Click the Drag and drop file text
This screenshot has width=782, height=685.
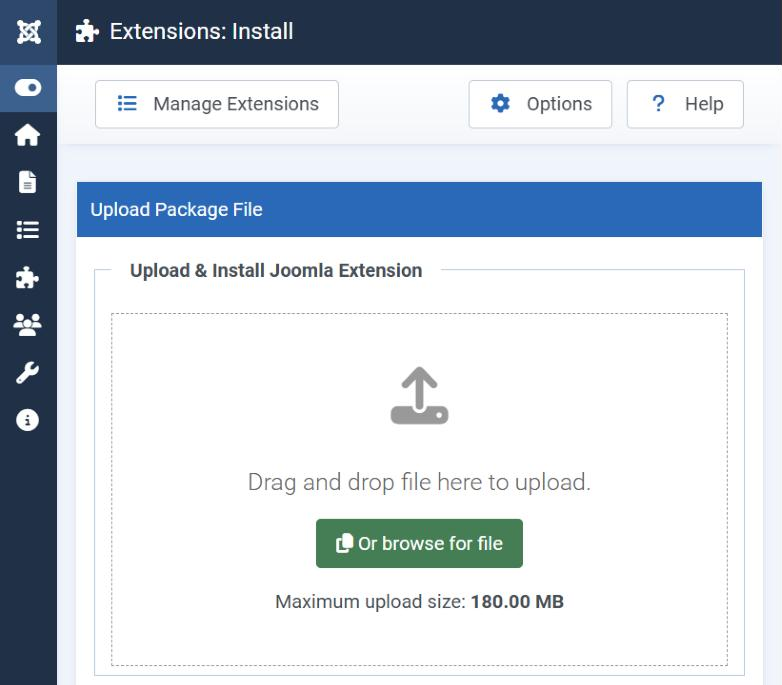[x=419, y=482]
